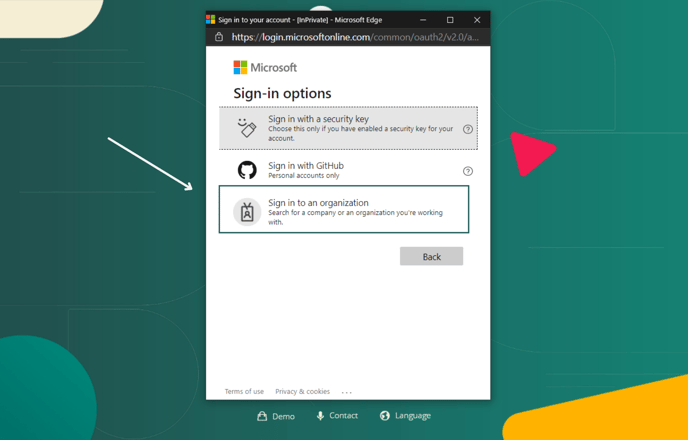Open Terms of use link
Image resolution: width=688 pixels, height=440 pixels.
(244, 391)
